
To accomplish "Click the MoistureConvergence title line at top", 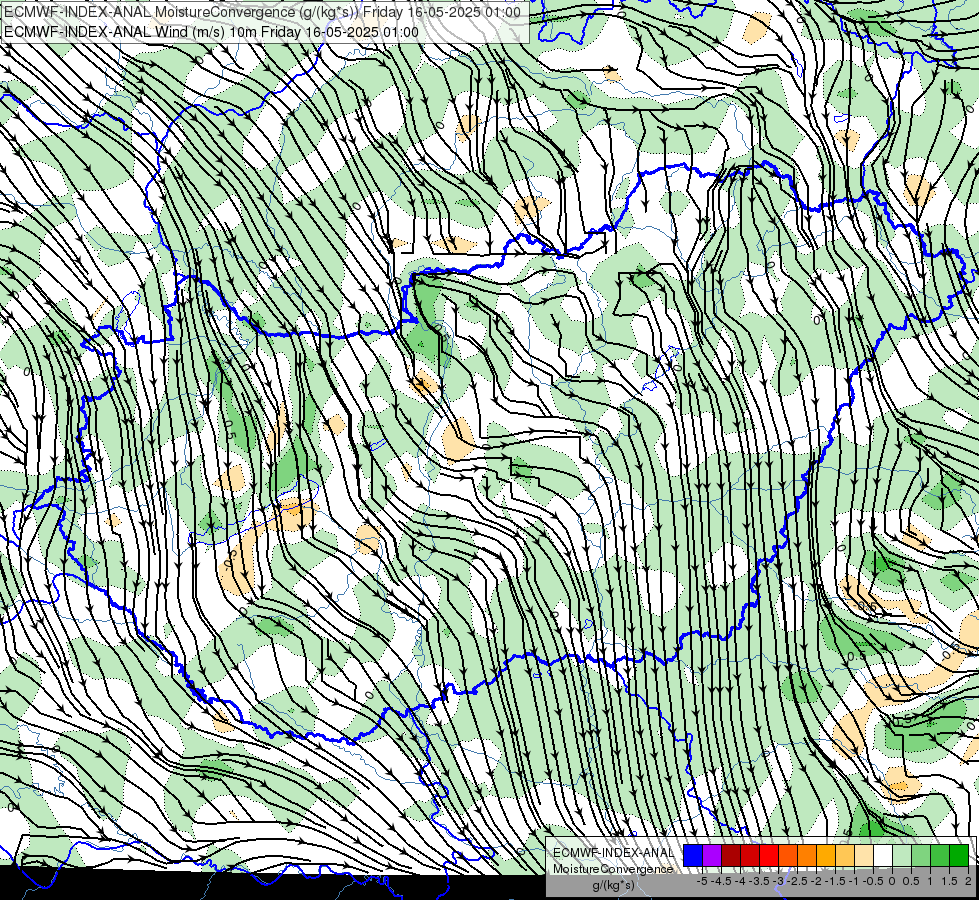I will [x=262, y=12].
